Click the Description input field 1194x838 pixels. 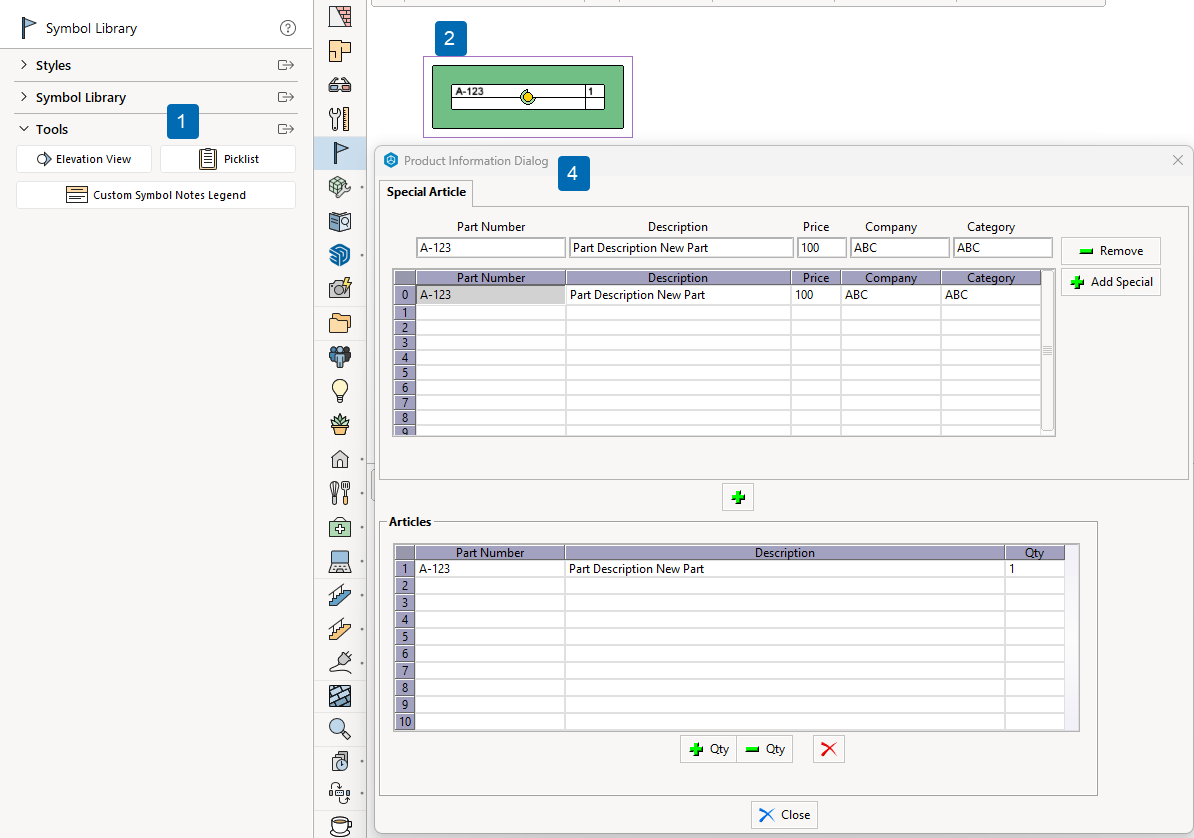[x=681, y=248]
